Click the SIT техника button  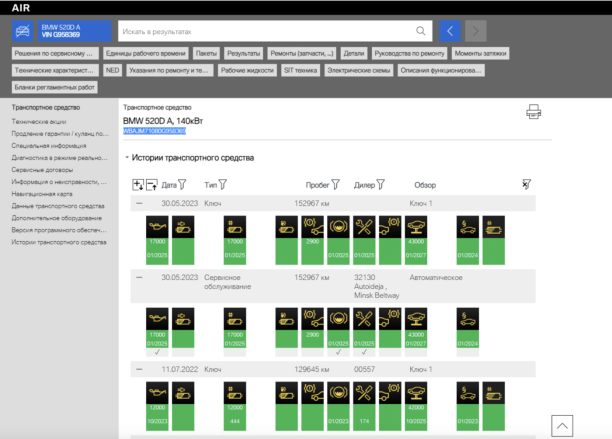click(301, 70)
